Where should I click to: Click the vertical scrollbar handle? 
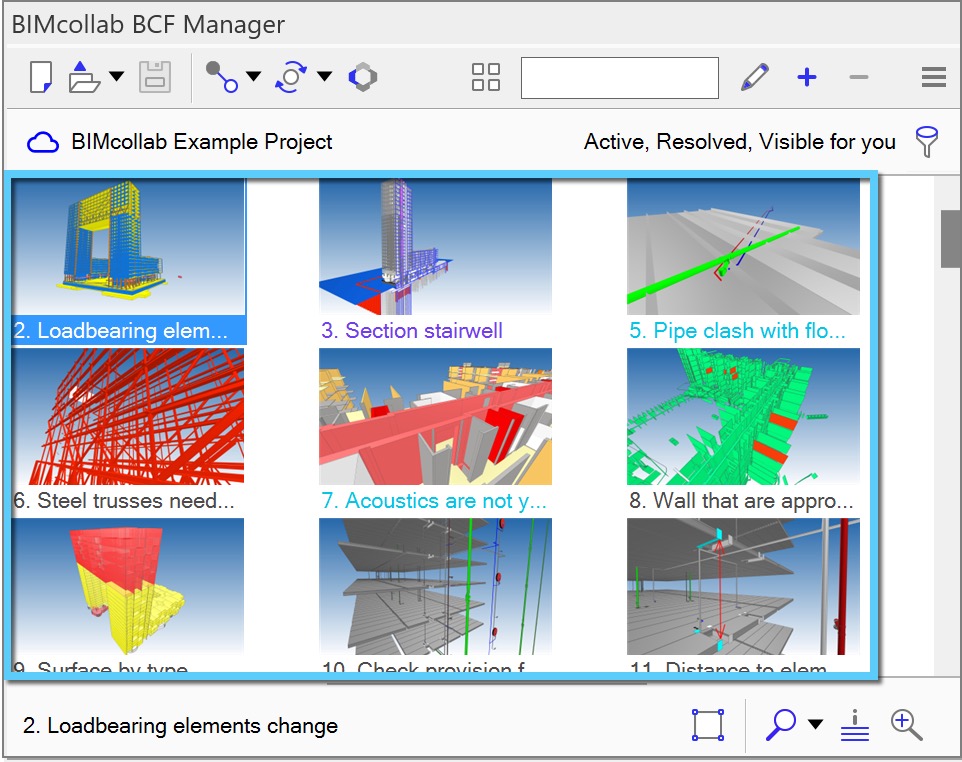951,239
